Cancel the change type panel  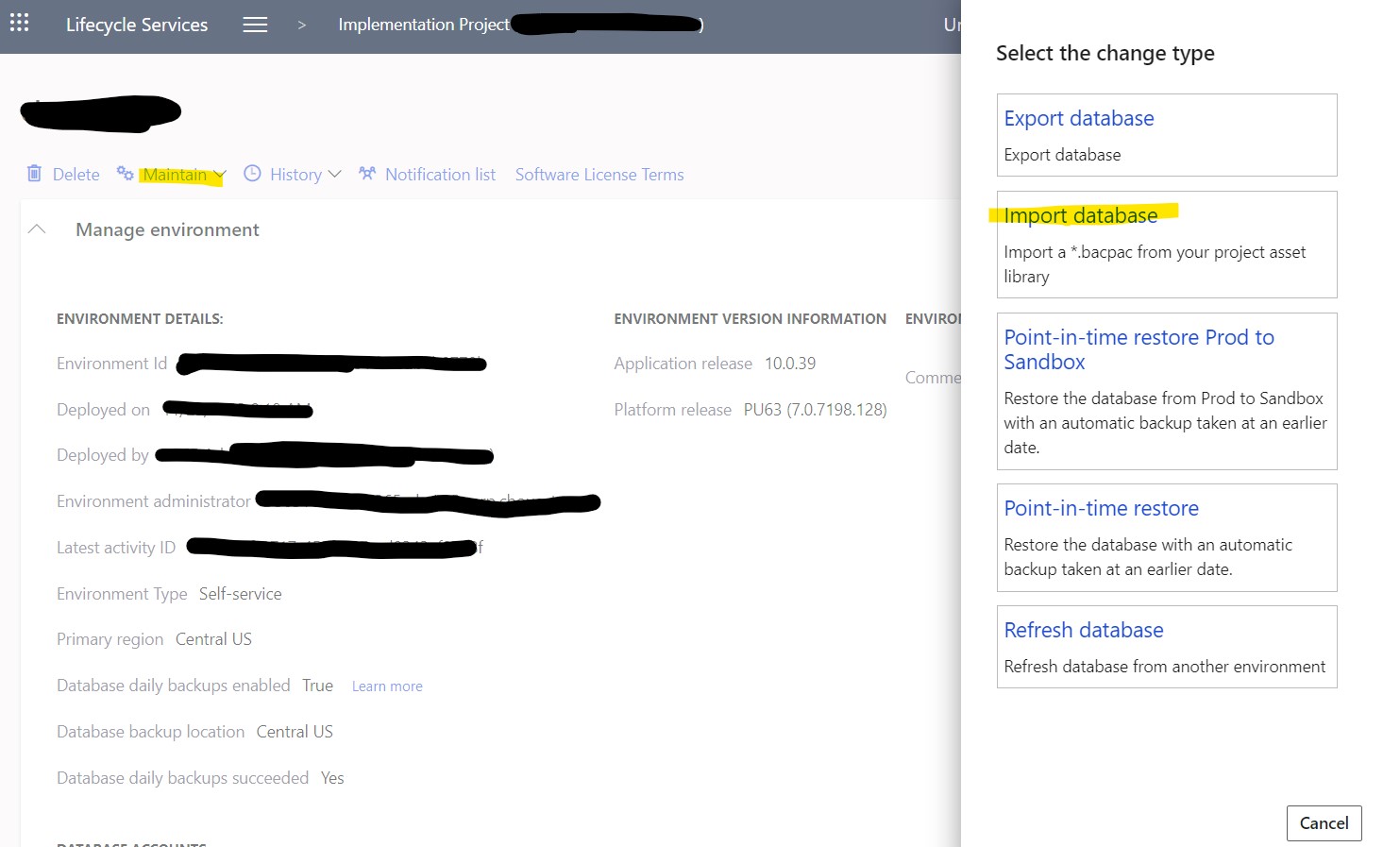1324,823
